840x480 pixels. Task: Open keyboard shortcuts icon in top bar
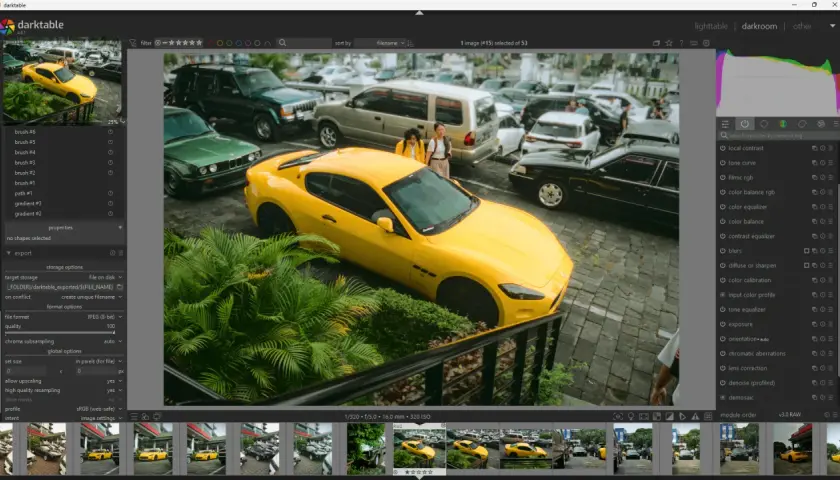tap(694, 43)
